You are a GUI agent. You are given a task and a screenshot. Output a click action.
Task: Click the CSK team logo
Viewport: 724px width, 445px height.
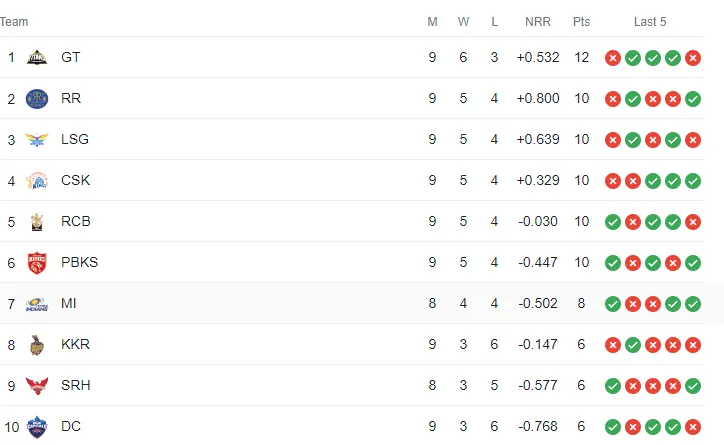pos(37,180)
